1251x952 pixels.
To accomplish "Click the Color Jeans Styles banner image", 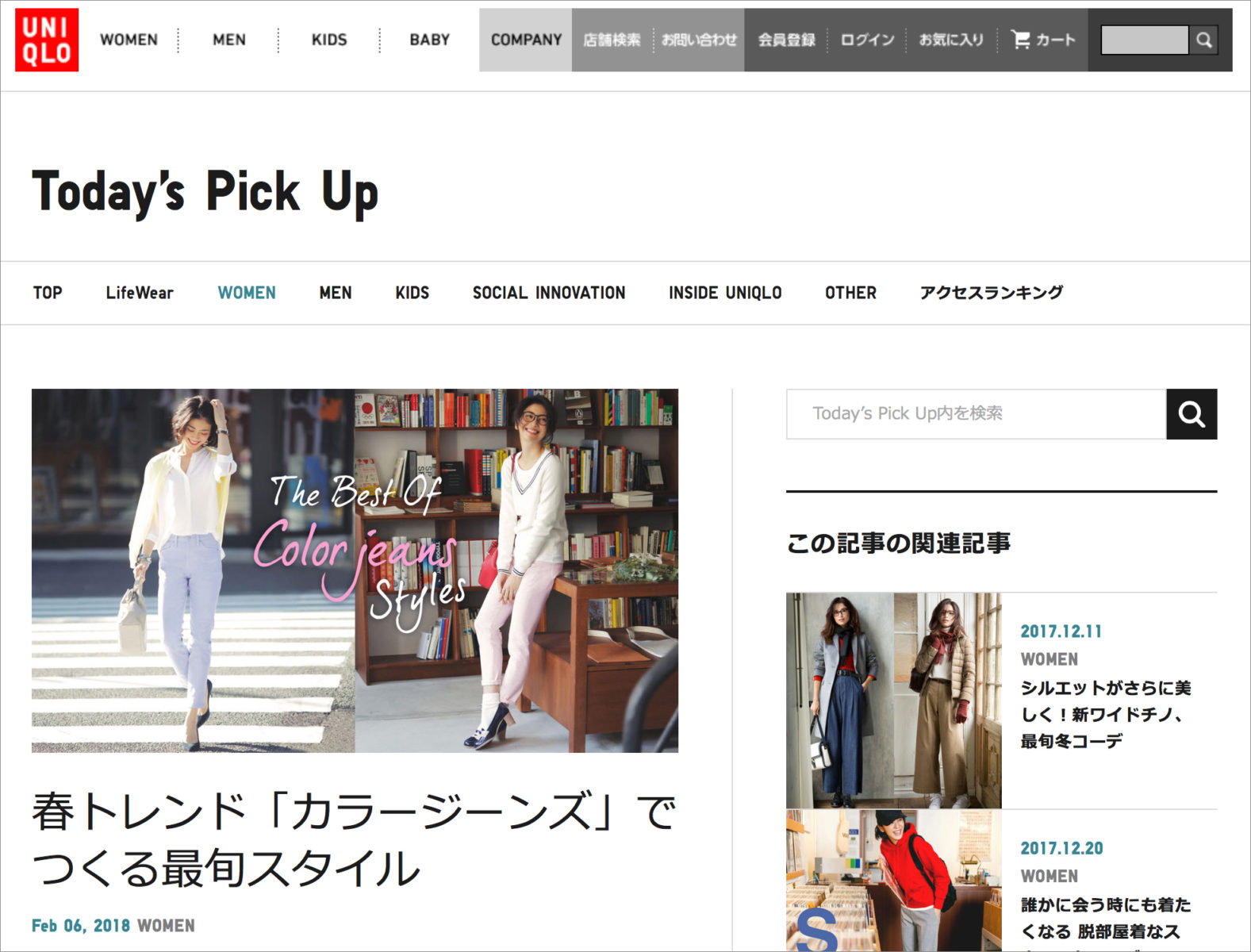I will [x=355, y=570].
